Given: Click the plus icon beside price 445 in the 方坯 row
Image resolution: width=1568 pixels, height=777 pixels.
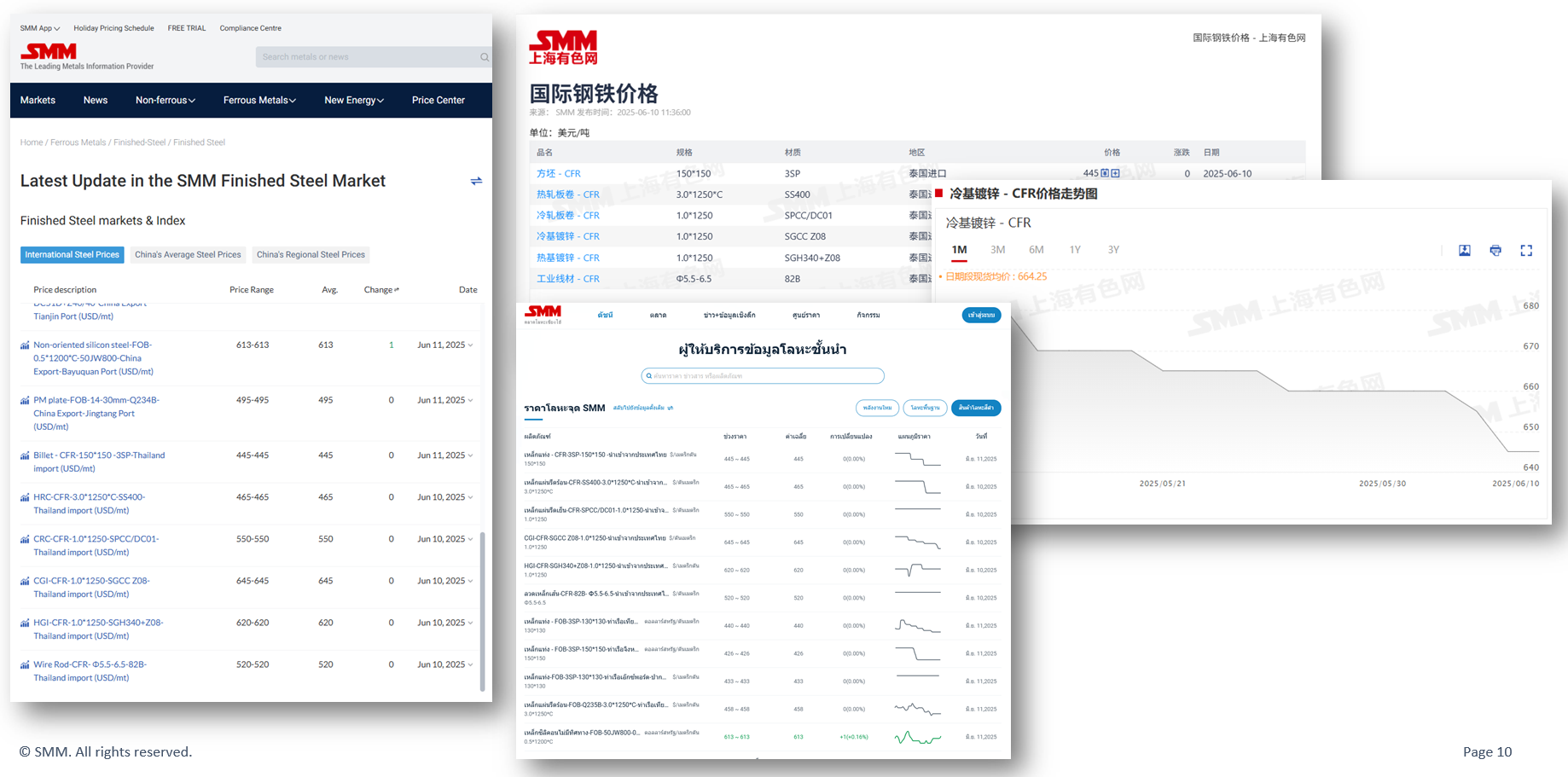Looking at the screenshot, I should click(x=1115, y=173).
